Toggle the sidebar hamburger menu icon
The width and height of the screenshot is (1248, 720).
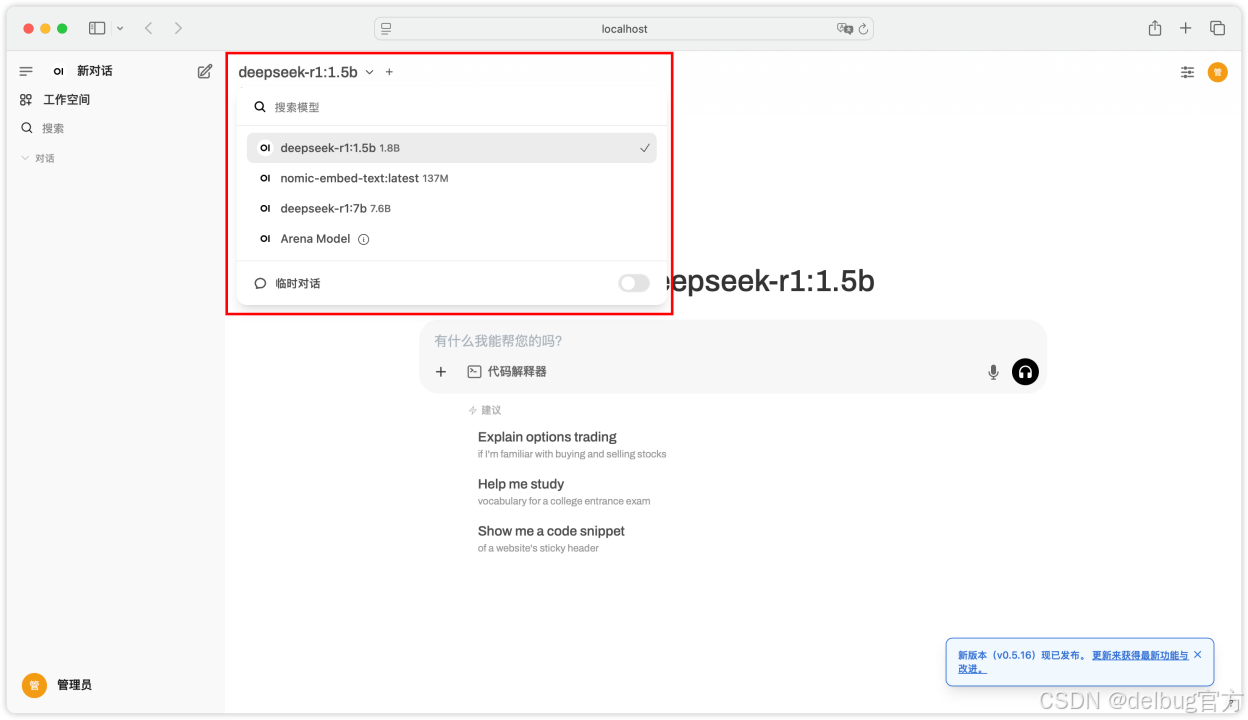pos(26,71)
